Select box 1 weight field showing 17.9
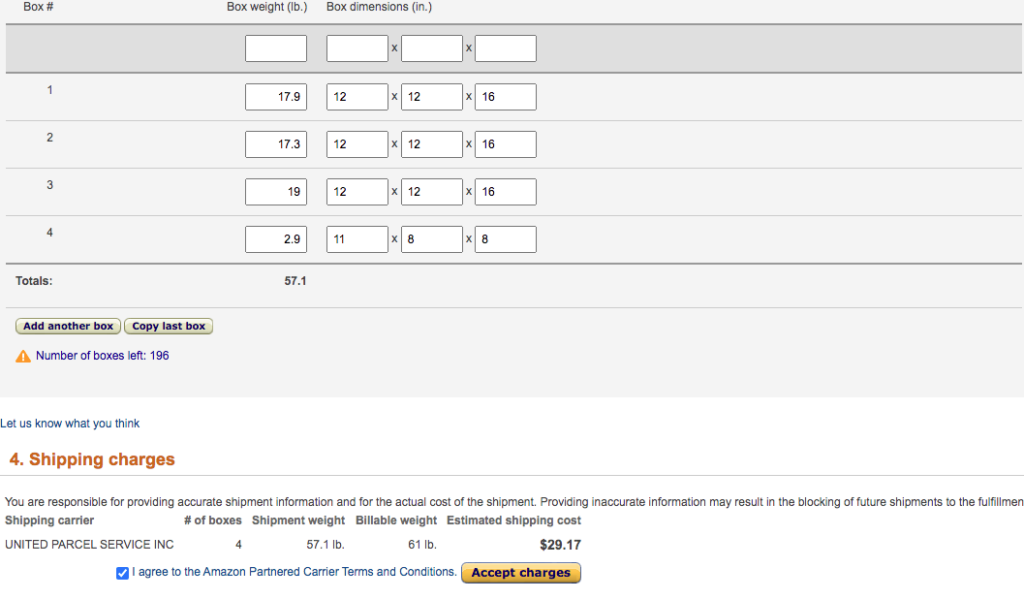 [x=276, y=97]
